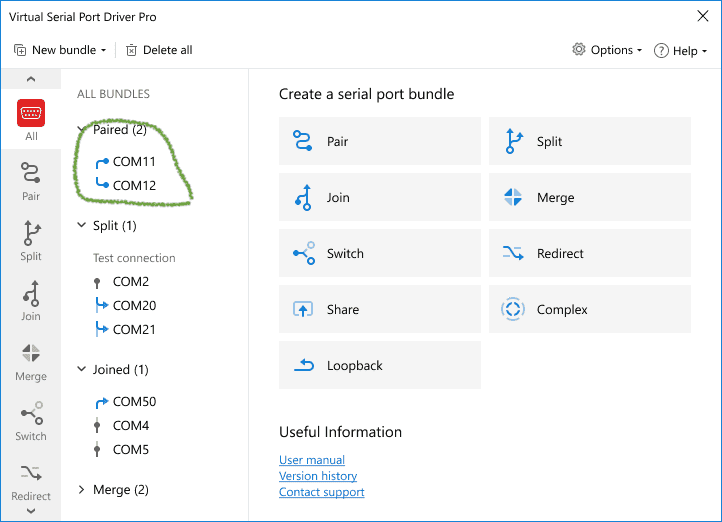This screenshot has height=522, width=722.
Task: Select COM11 in the Paired bundle
Action: [134, 161]
